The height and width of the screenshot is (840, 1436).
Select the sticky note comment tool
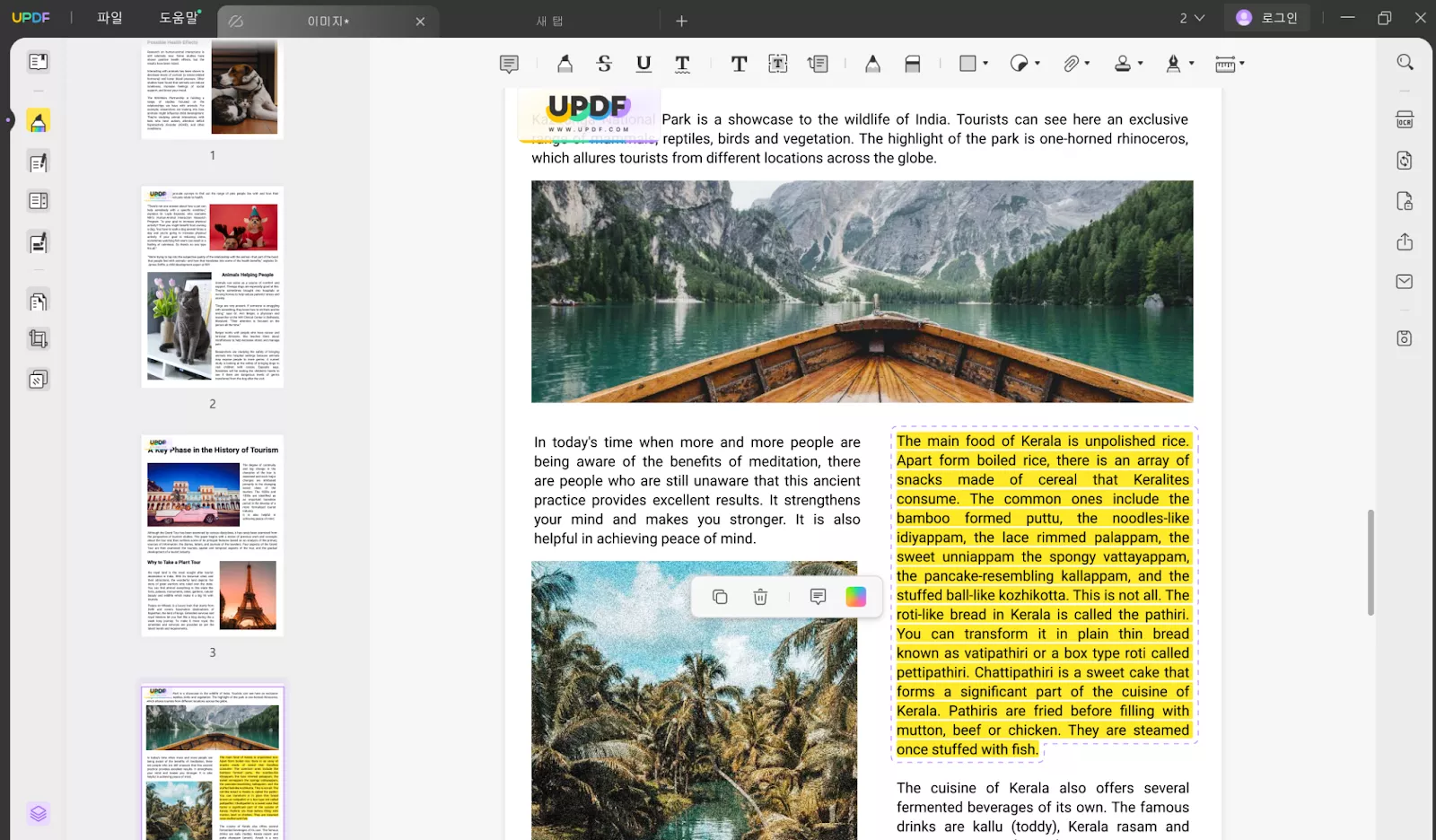coord(509,64)
